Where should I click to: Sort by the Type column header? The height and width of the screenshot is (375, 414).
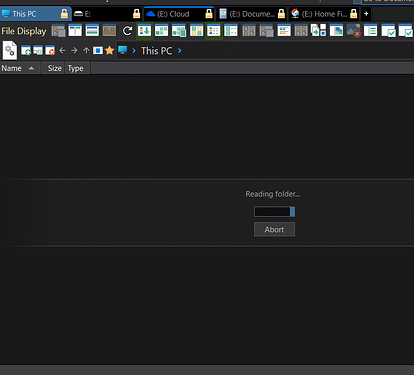pos(77,68)
